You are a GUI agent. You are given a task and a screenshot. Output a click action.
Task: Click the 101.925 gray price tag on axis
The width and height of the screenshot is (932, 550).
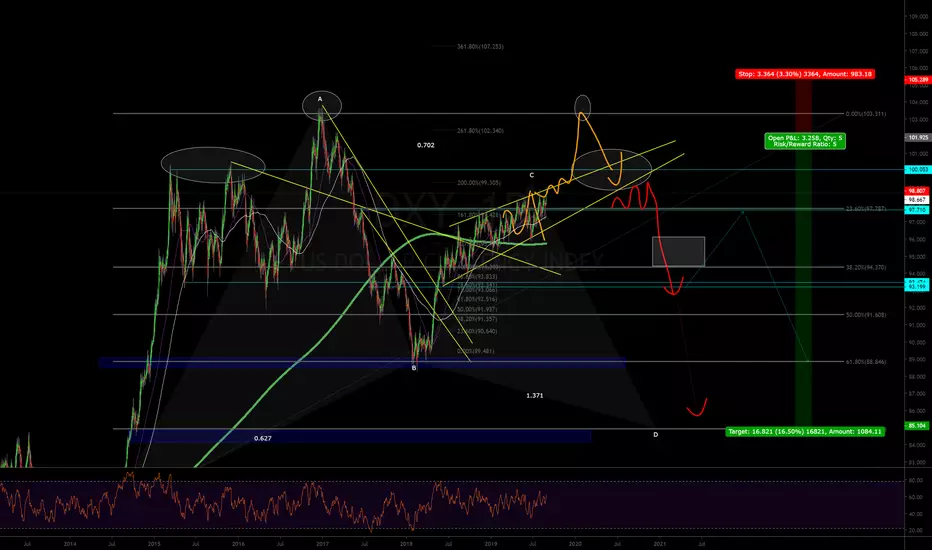point(918,137)
